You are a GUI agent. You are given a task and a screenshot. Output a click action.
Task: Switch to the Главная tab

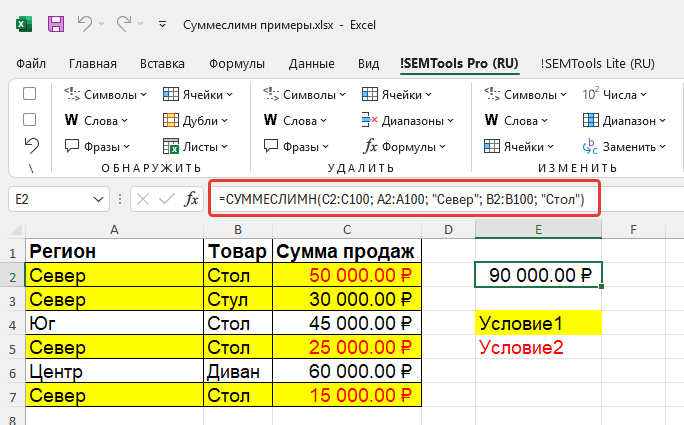point(93,64)
